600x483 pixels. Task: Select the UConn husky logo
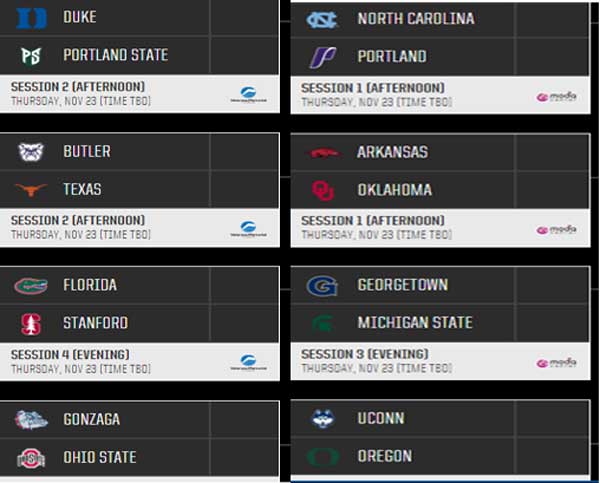(x=323, y=418)
